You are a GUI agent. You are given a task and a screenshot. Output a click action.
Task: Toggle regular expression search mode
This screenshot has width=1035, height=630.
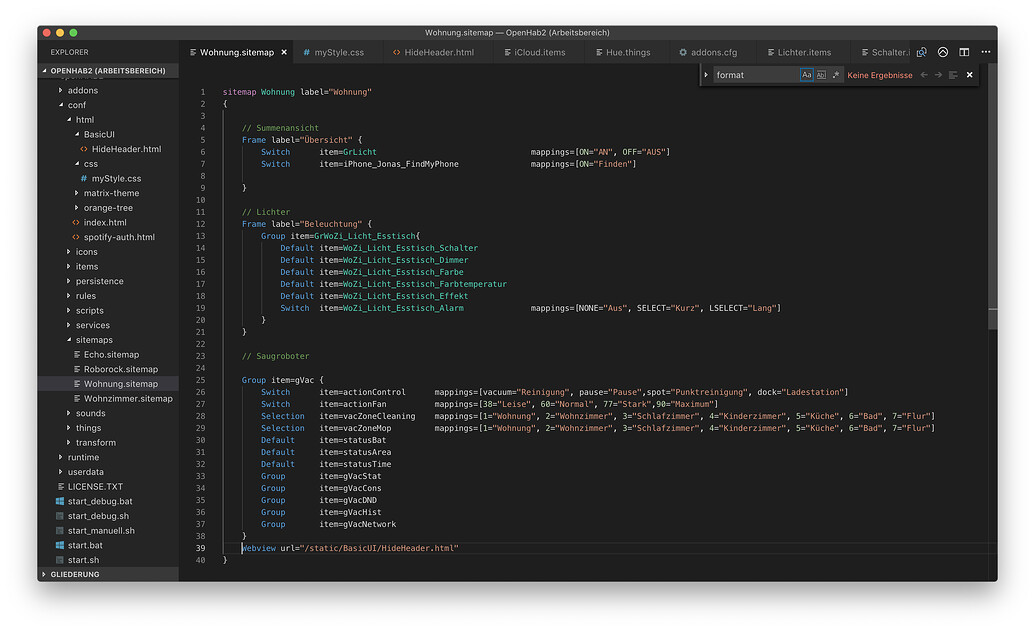(835, 74)
